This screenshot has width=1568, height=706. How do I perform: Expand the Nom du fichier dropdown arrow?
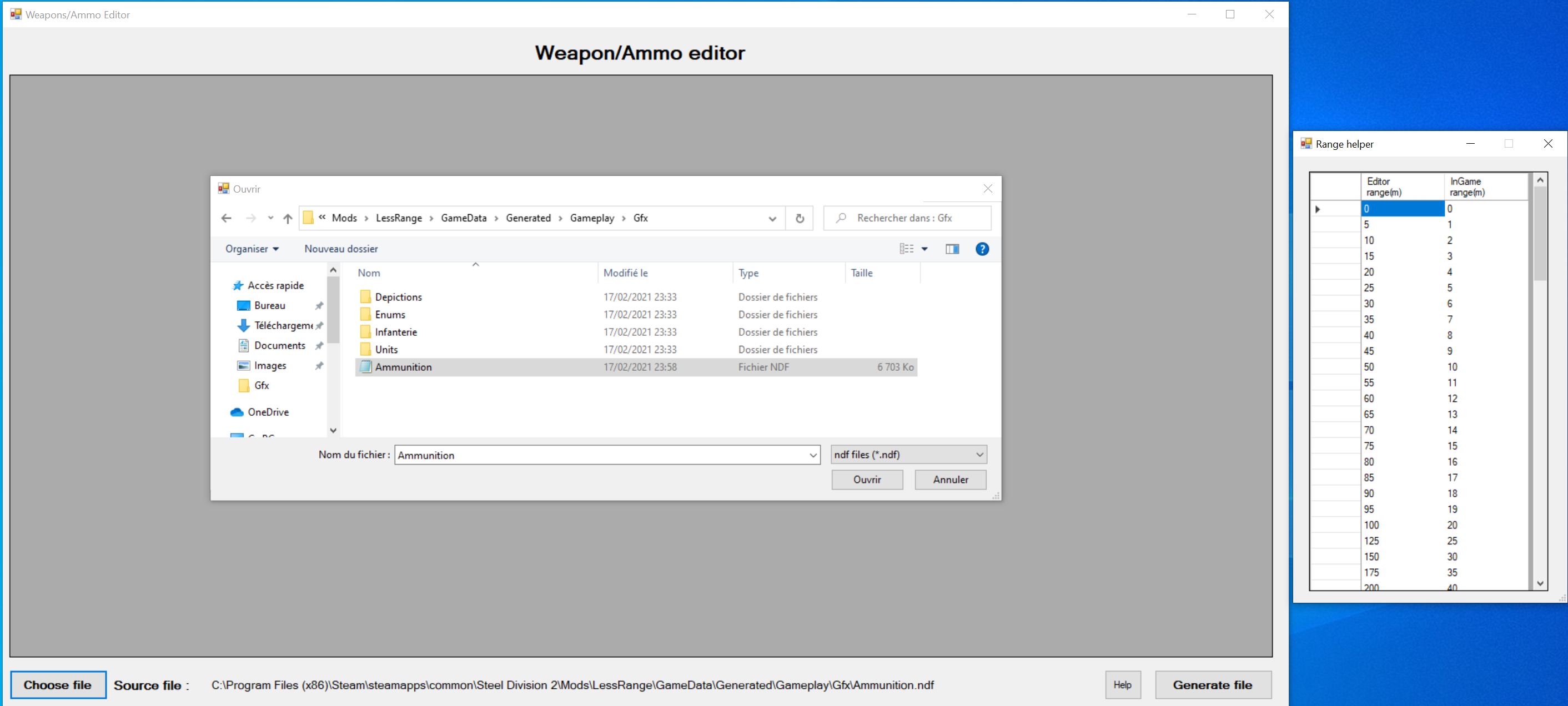point(813,455)
